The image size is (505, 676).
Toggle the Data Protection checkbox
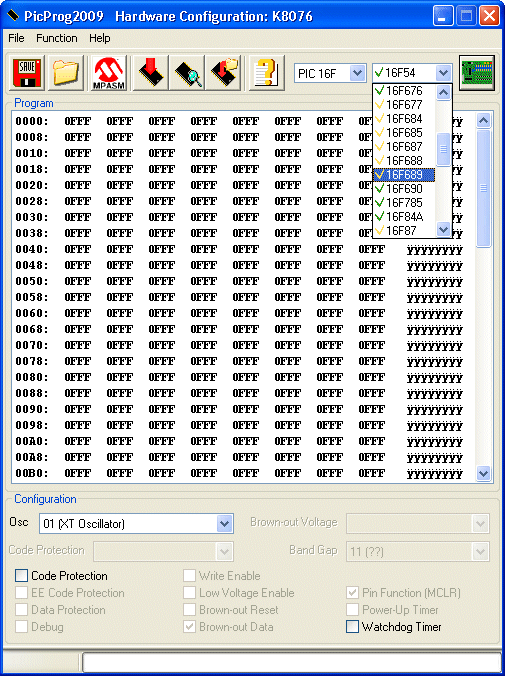tap(21, 610)
